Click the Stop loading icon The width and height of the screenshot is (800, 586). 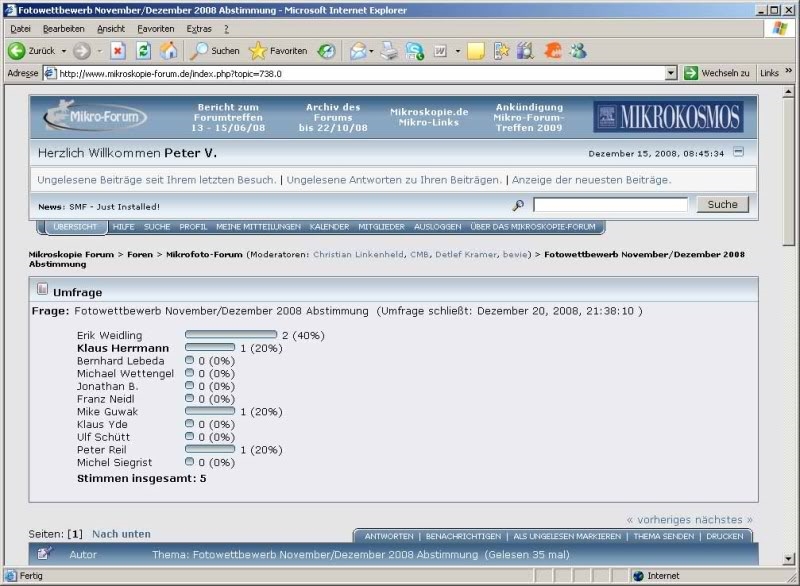118,51
